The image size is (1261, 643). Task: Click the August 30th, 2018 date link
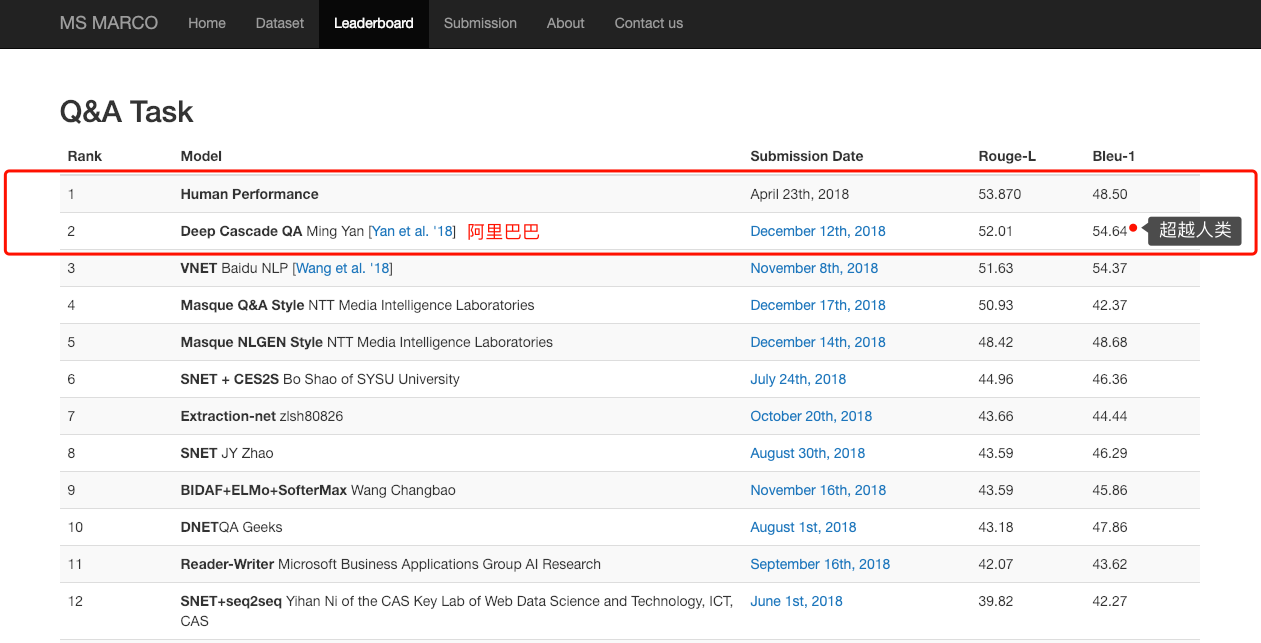tap(808, 453)
